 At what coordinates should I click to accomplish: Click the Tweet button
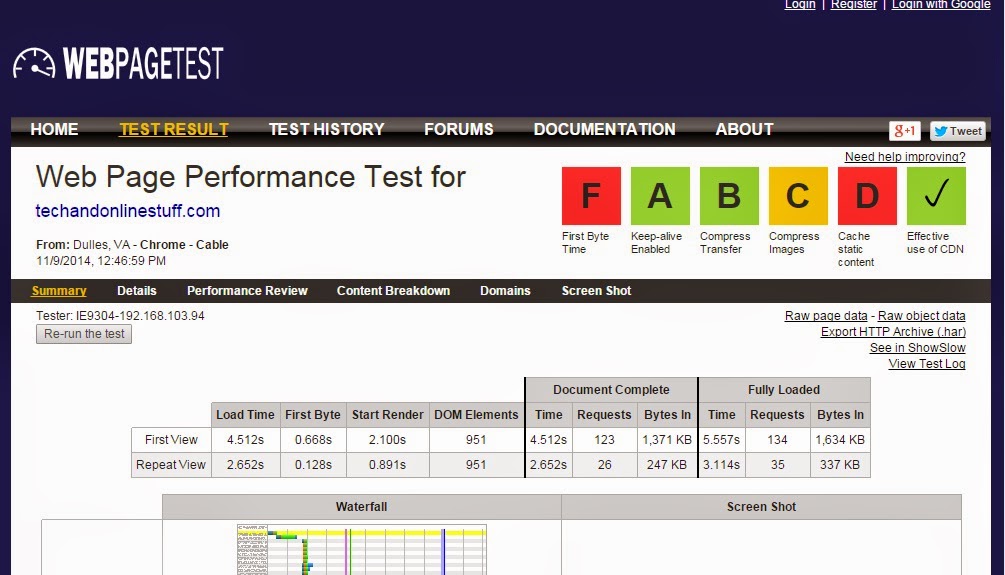pos(958,131)
